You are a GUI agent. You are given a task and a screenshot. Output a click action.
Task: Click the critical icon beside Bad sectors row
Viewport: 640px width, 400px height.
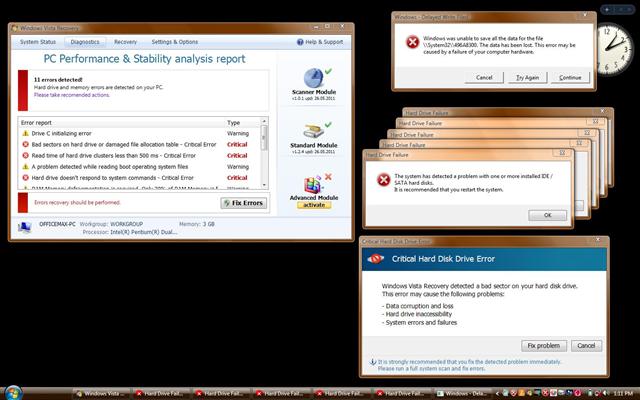click(25, 144)
